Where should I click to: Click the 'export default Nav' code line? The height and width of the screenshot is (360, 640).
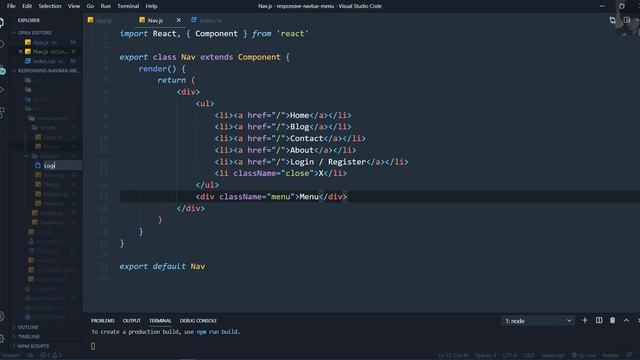[162, 267]
